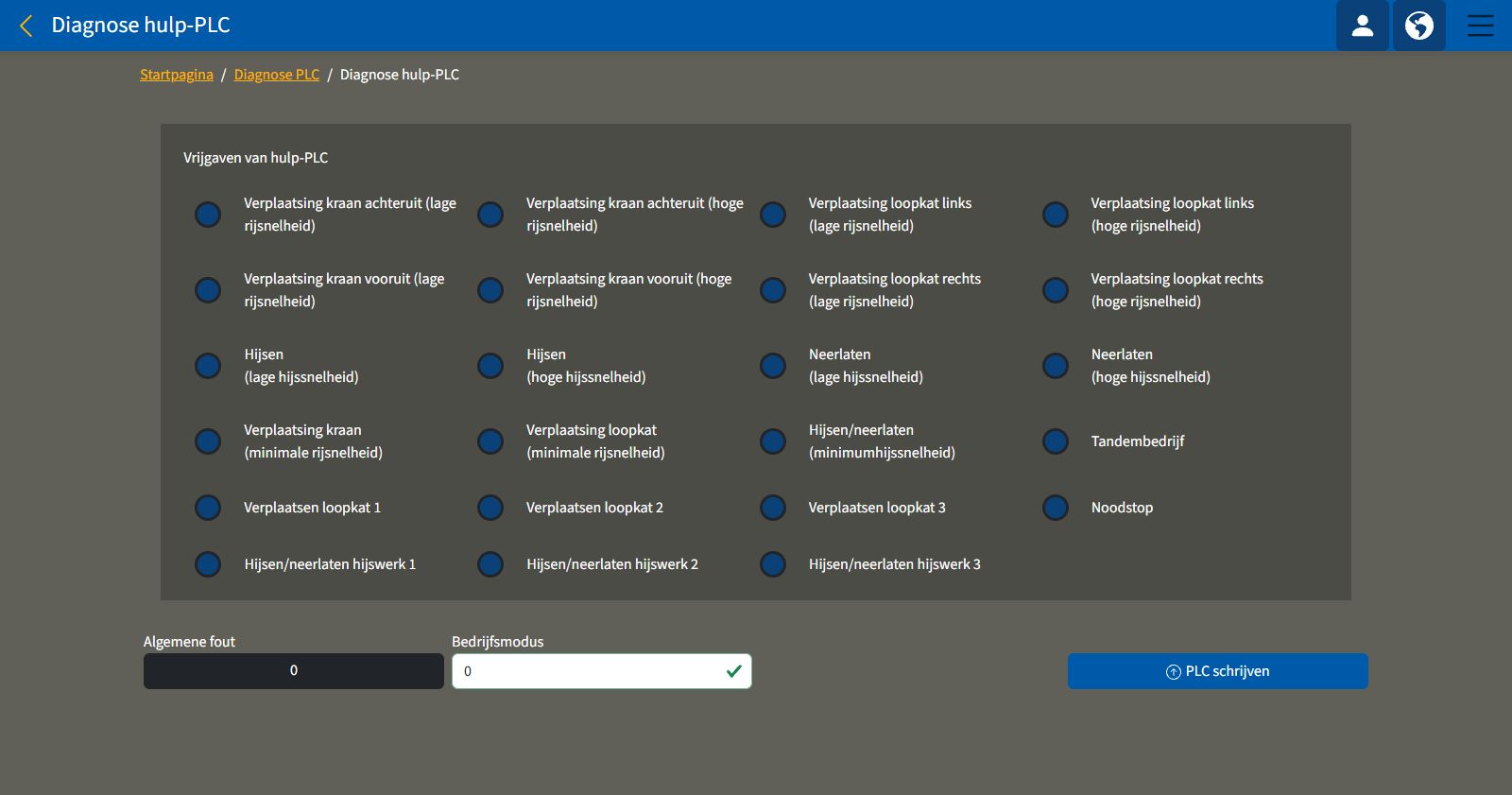Click the Algemene fout value field
1512x795 pixels.
293,671
